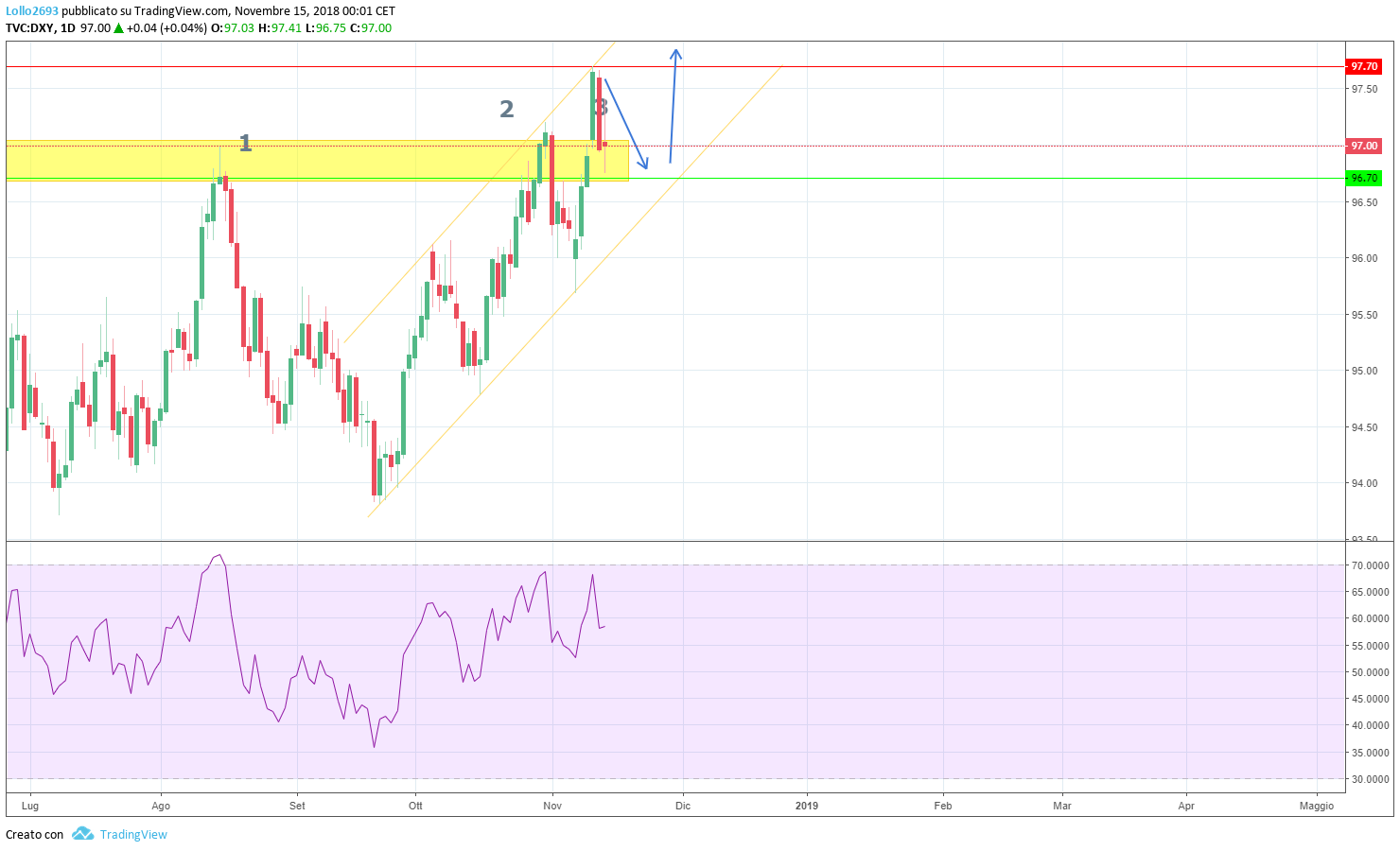
Task: Select the green 96.70 price label
Action: [x=1364, y=178]
